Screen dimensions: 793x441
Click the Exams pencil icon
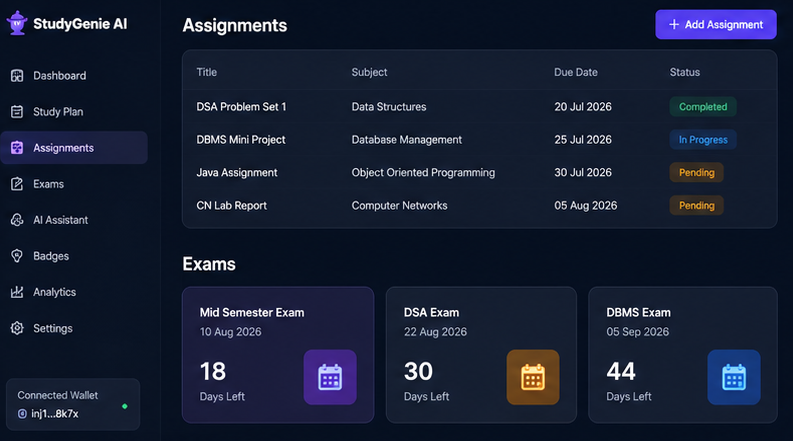coord(17,184)
